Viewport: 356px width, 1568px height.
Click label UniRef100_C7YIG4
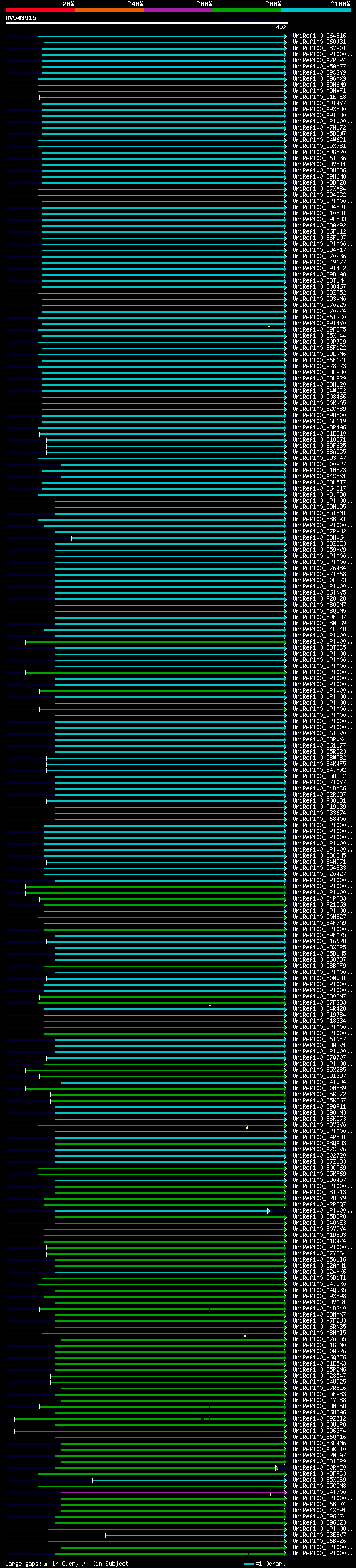pyautogui.click(x=319, y=1253)
